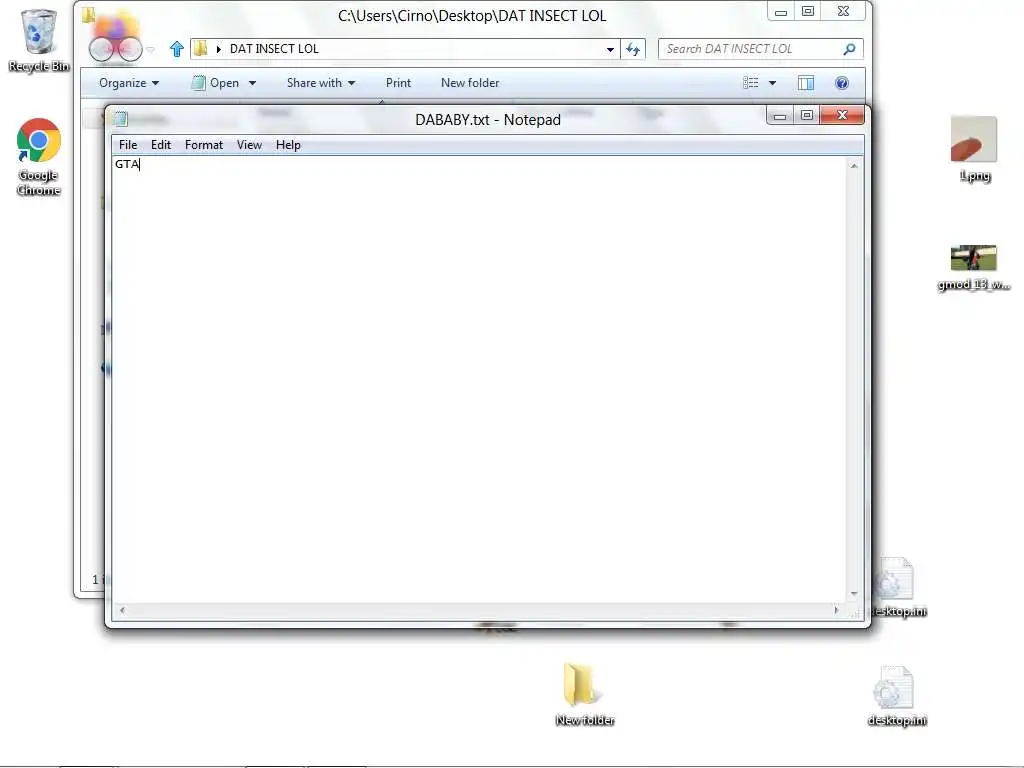The height and width of the screenshot is (768, 1024).
Task: Close the DABABY.txt Notepad window
Action: coord(842,116)
